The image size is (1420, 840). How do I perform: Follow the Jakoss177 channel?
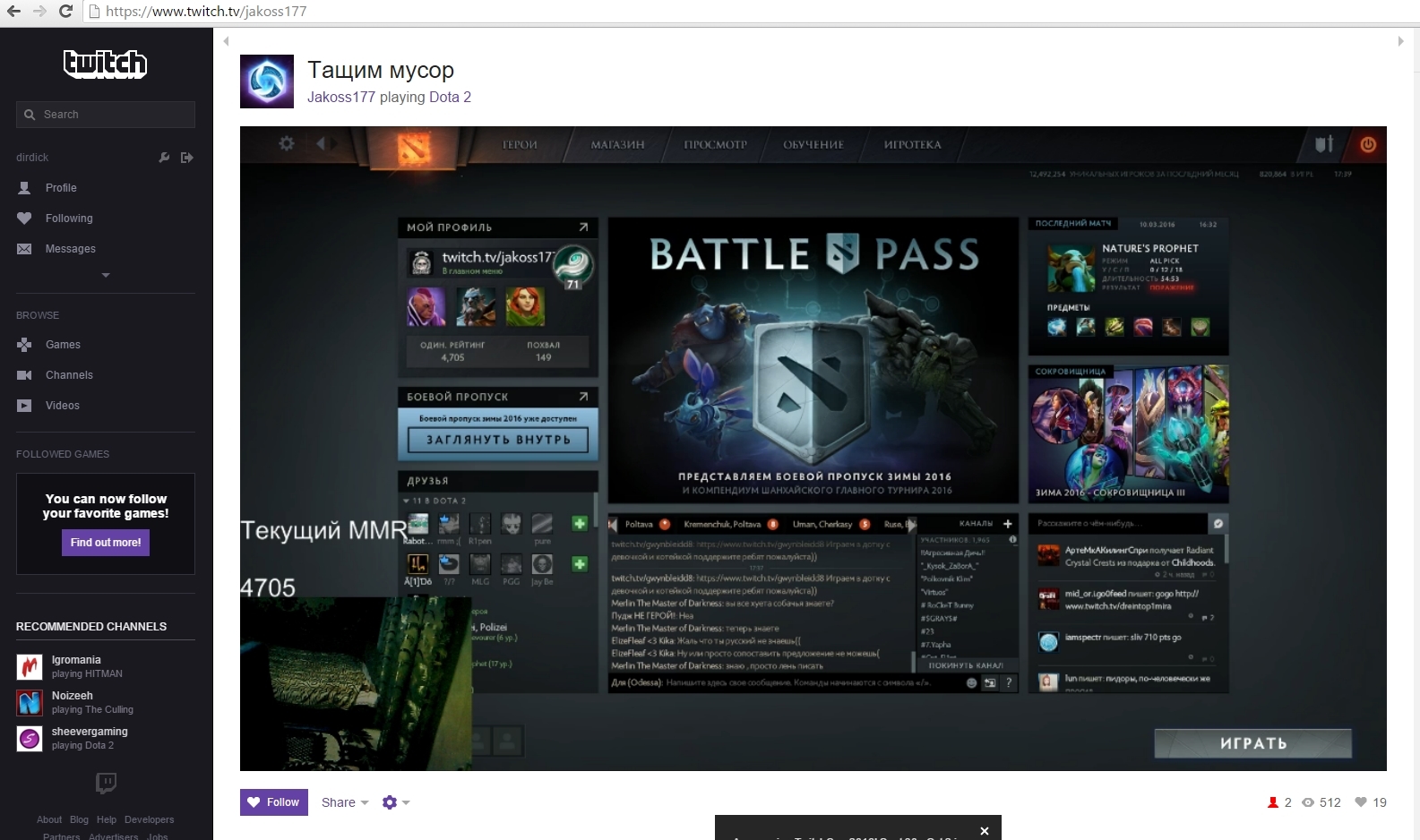click(x=274, y=802)
